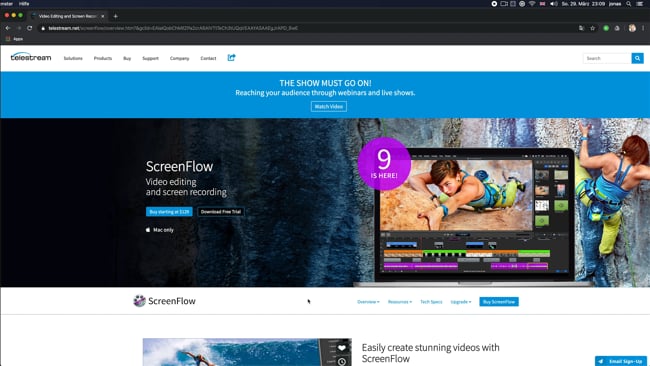650x366 pixels.
Task: Click the Watch Video button
Action: [x=329, y=107]
